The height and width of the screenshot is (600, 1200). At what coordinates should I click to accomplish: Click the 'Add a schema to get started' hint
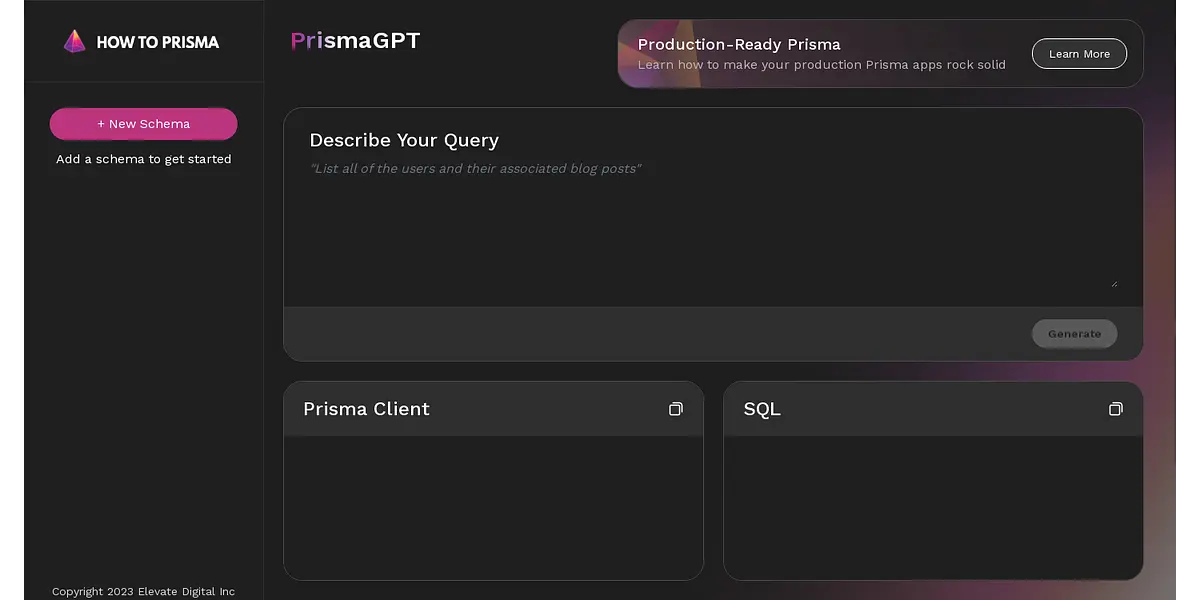click(143, 159)
